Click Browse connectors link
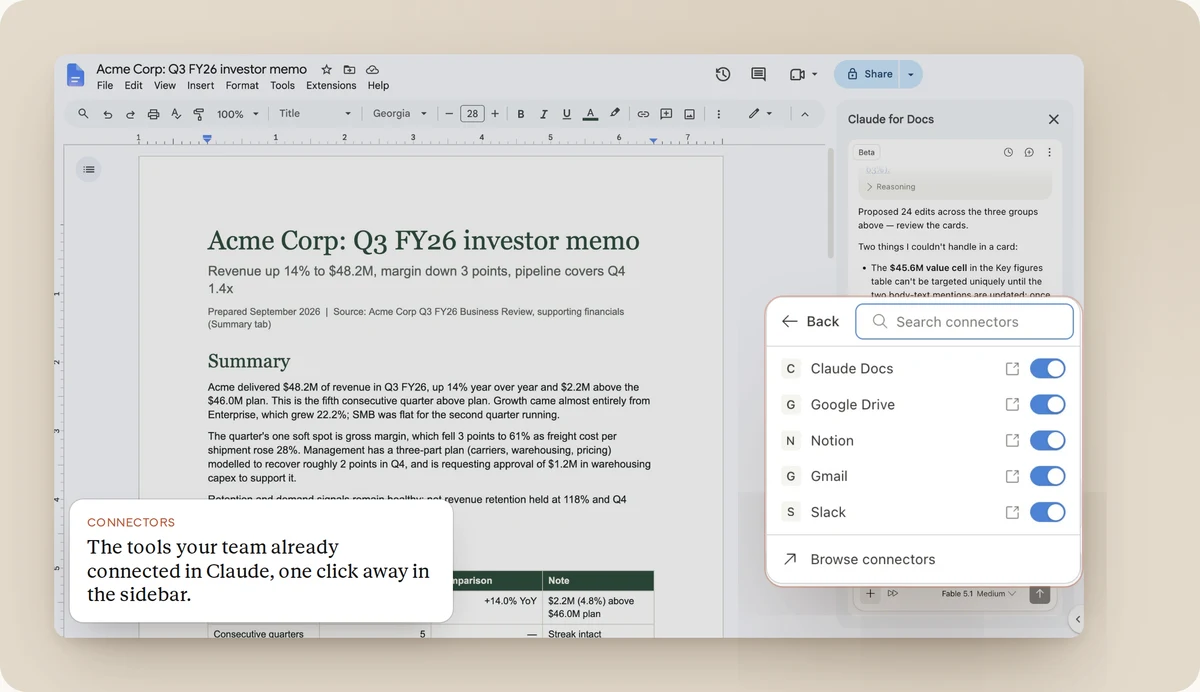This screenshot has height=692, width=1200. (859, 560)
